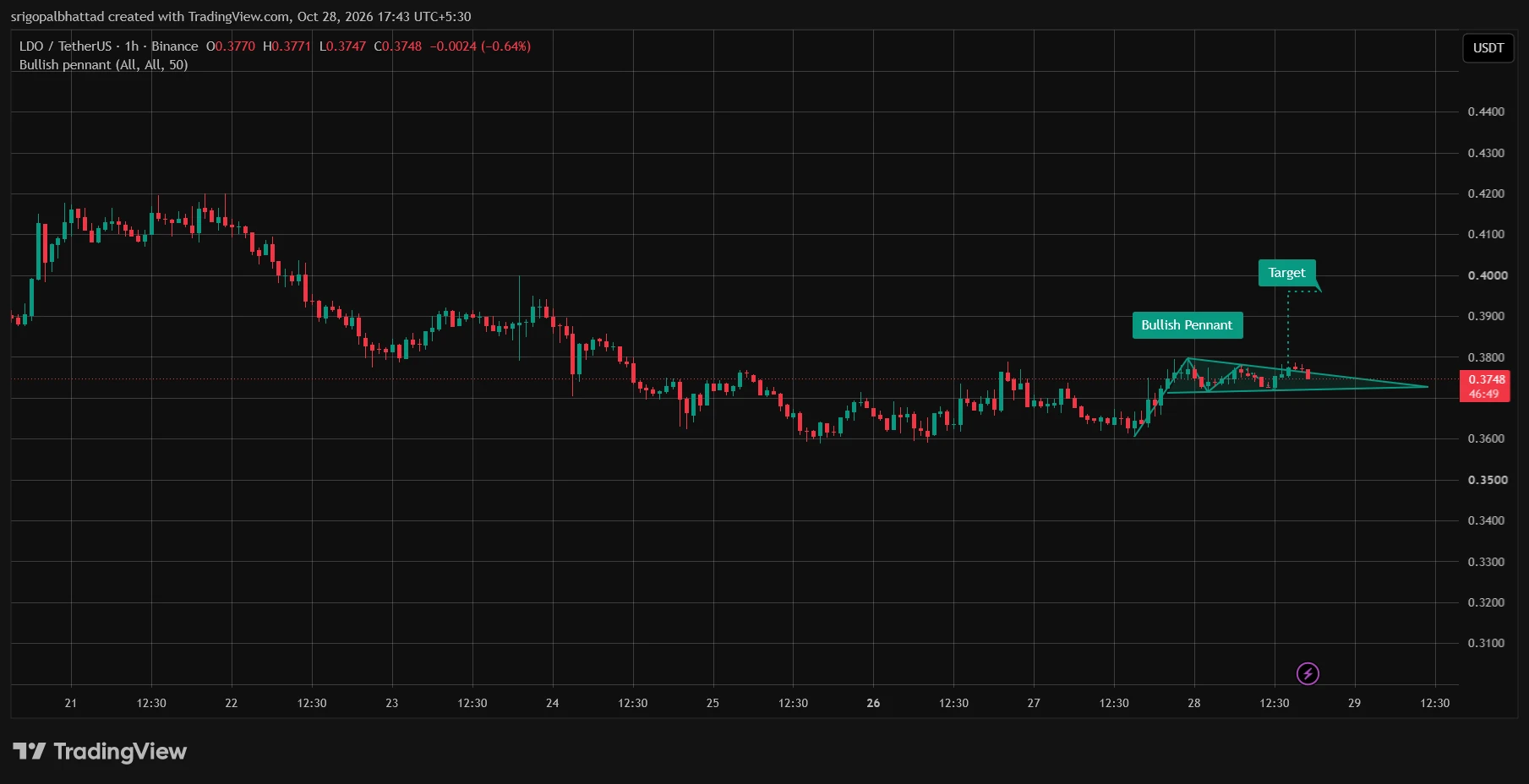Select the Bullish pennant (All, All, 50) indicator legend
The height and width of the screenshot is (784, 1529).
coord(103,65)
